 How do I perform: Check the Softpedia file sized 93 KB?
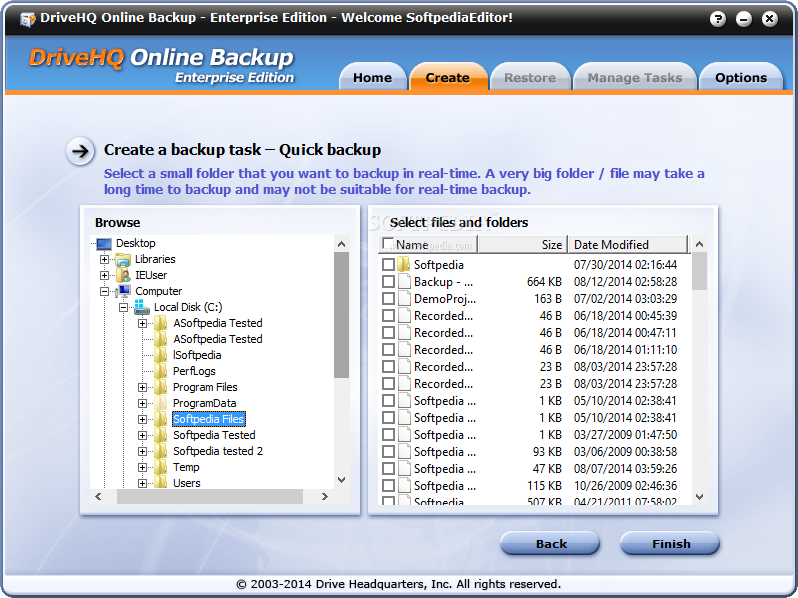click(x=388, y=451)
